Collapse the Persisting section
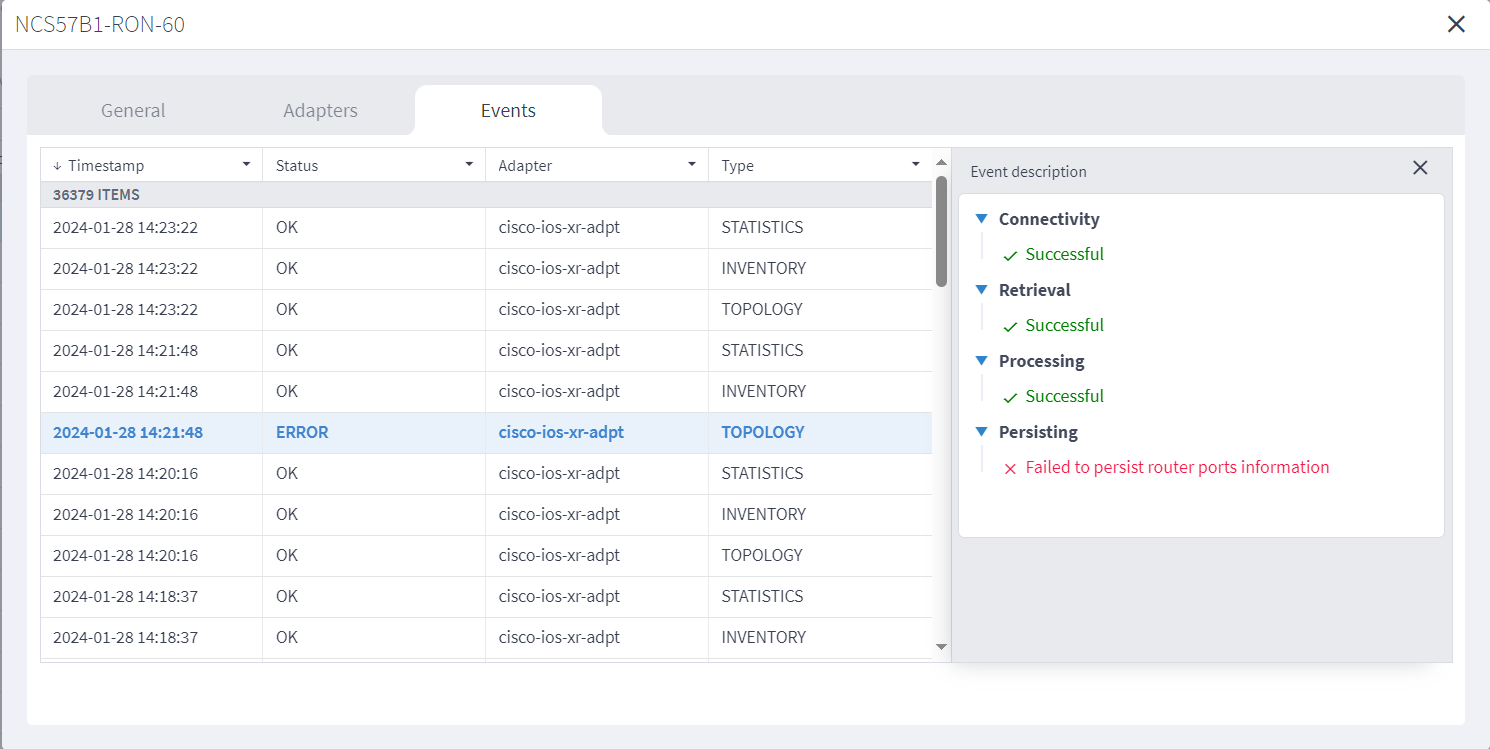This screenshot has height=749, width=1490. (981, 432)
